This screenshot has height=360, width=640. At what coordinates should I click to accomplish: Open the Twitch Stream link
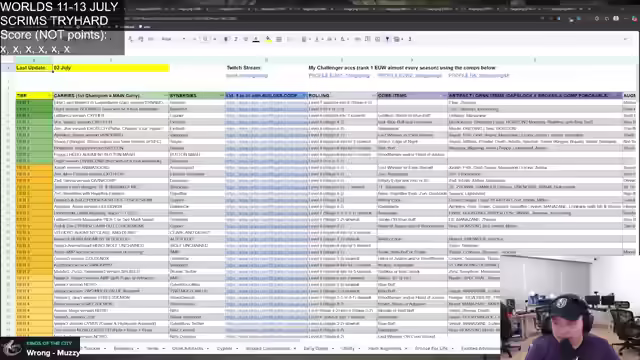(247, 76)
